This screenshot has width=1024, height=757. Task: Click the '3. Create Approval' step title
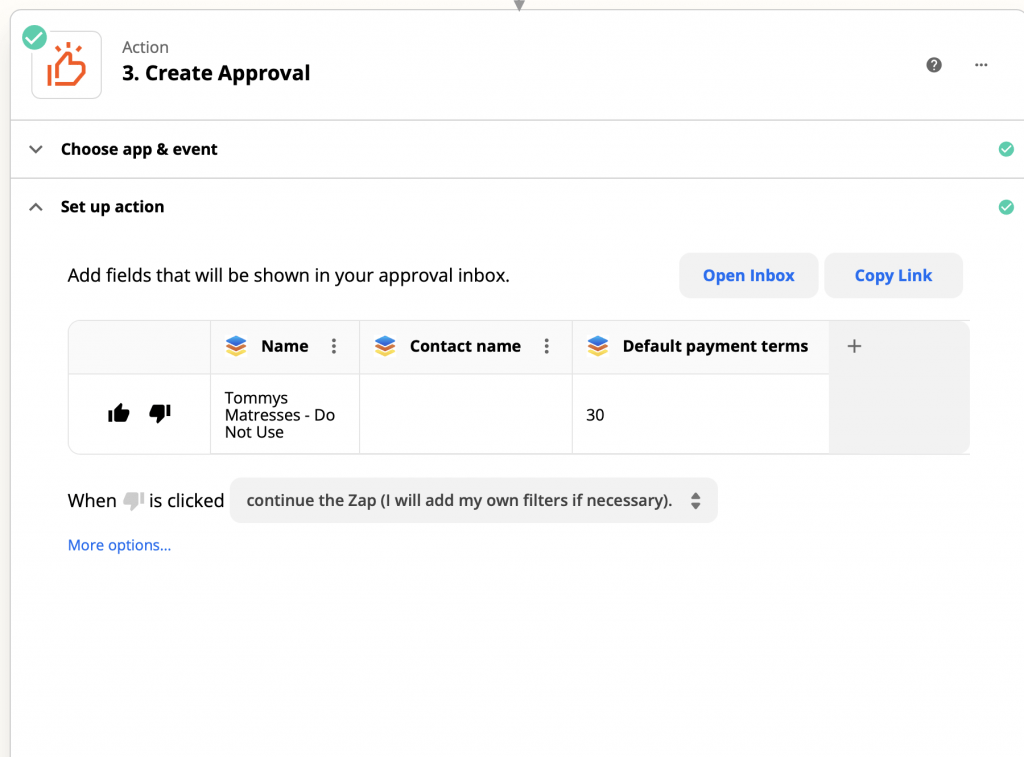click(216, 73)
